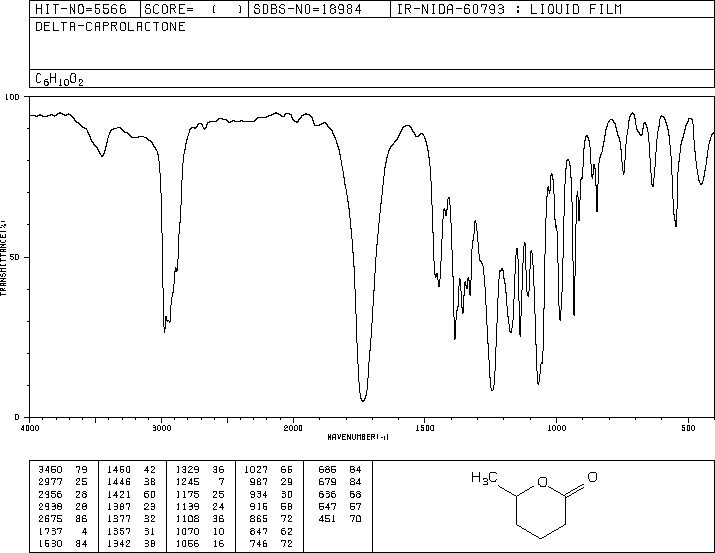Click the ring oxygen O in structure
The image size is (715, 553).
(542, 482)
